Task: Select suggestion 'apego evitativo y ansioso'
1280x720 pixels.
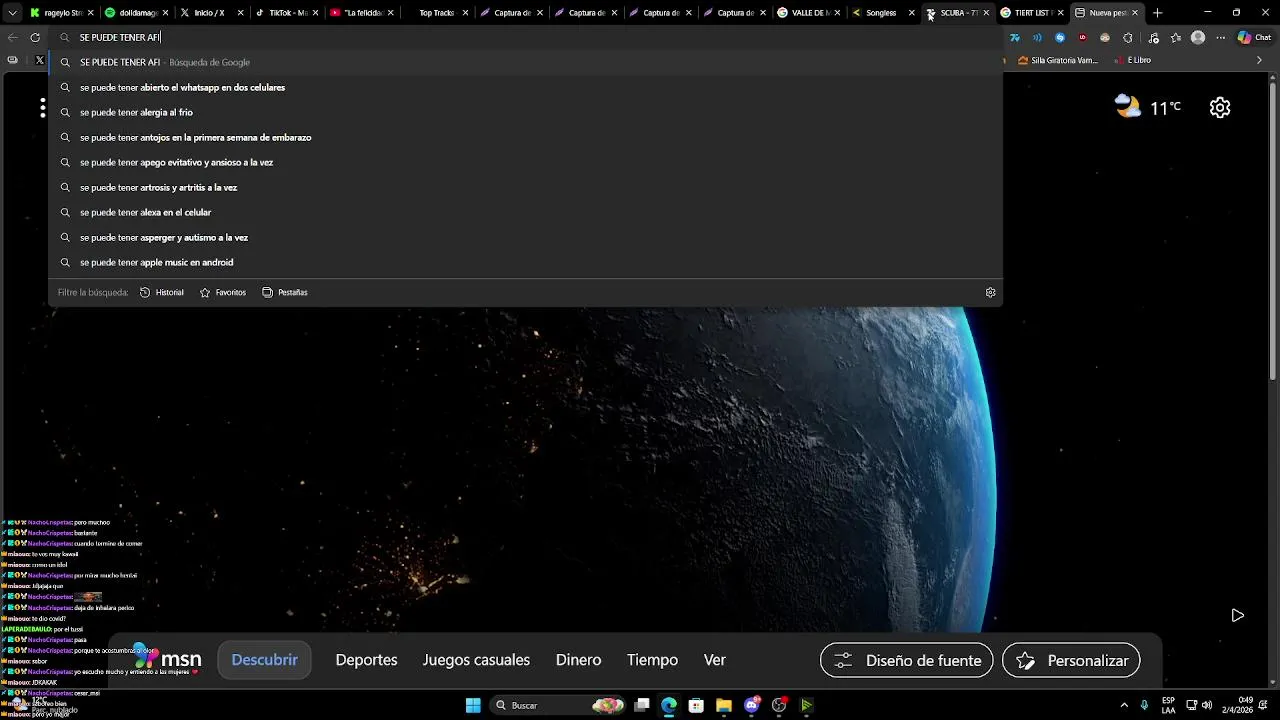Action: coord(526,162)
